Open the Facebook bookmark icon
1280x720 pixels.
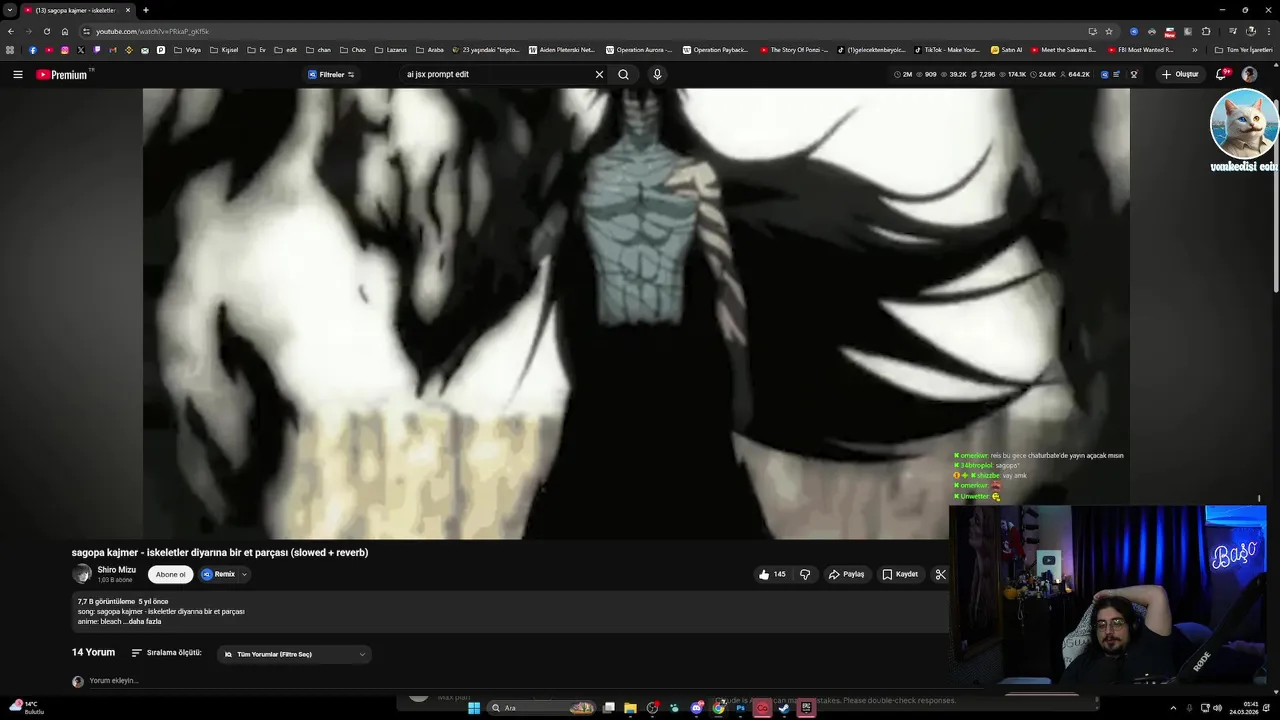click(33, 50)
